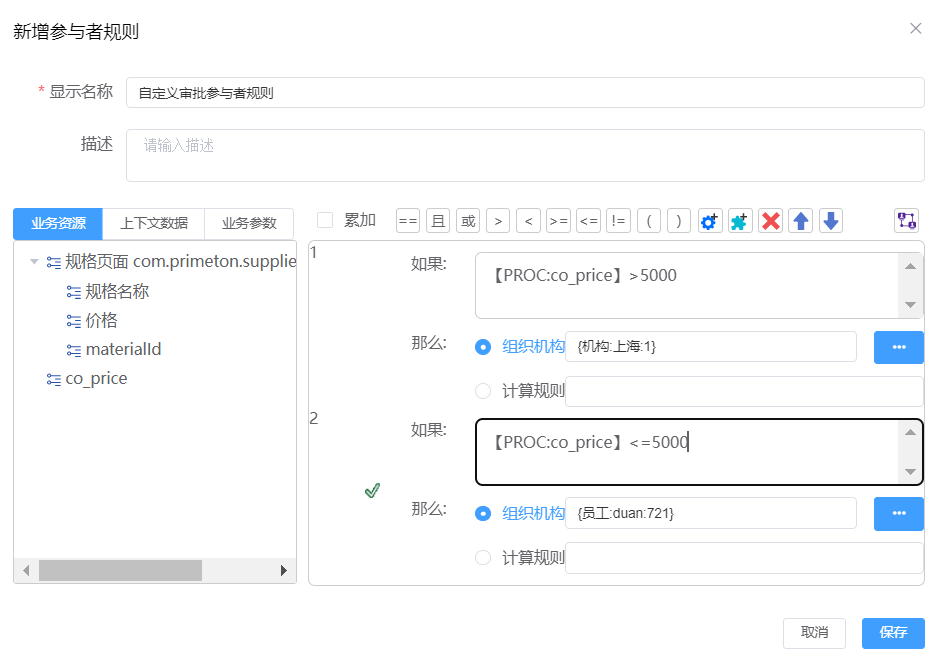Select 计算规则 radio in rule 1
The width and height of the screenshot is (939, 658).
483,391
